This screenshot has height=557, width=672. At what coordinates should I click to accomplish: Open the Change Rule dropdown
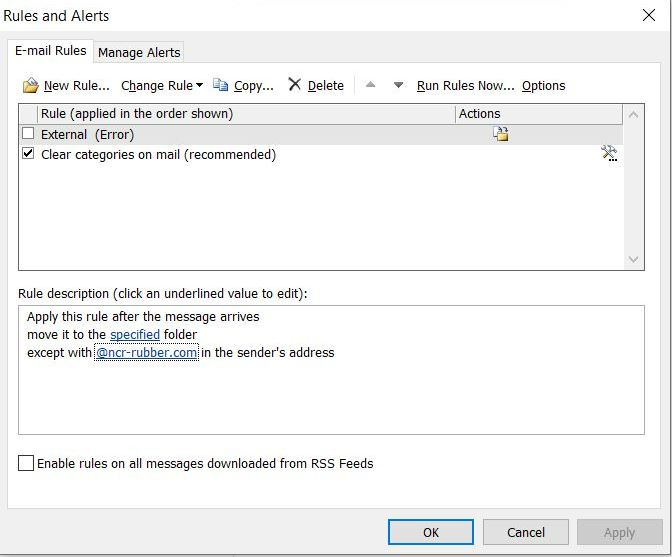click(162, 86)
